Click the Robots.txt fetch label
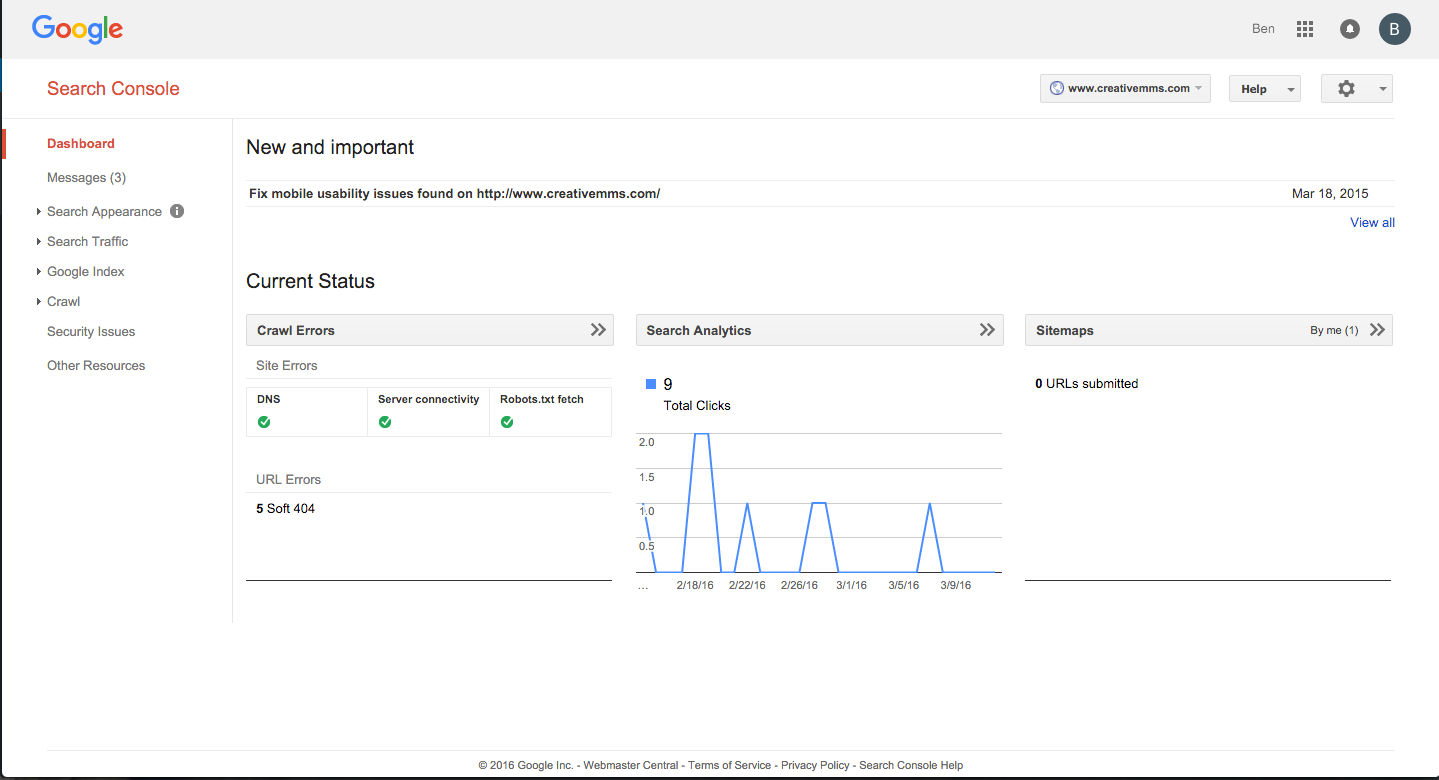 (542, 399)
